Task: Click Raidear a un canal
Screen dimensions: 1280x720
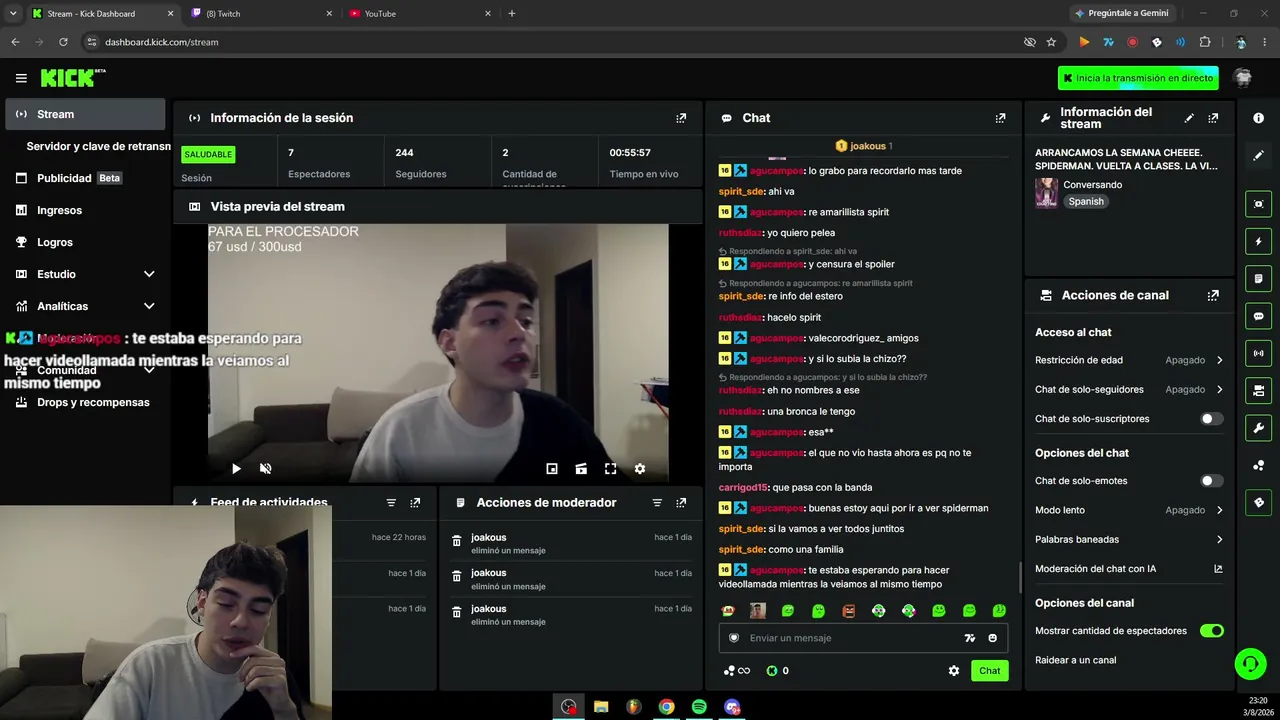Action: [x=1076, y=660]
